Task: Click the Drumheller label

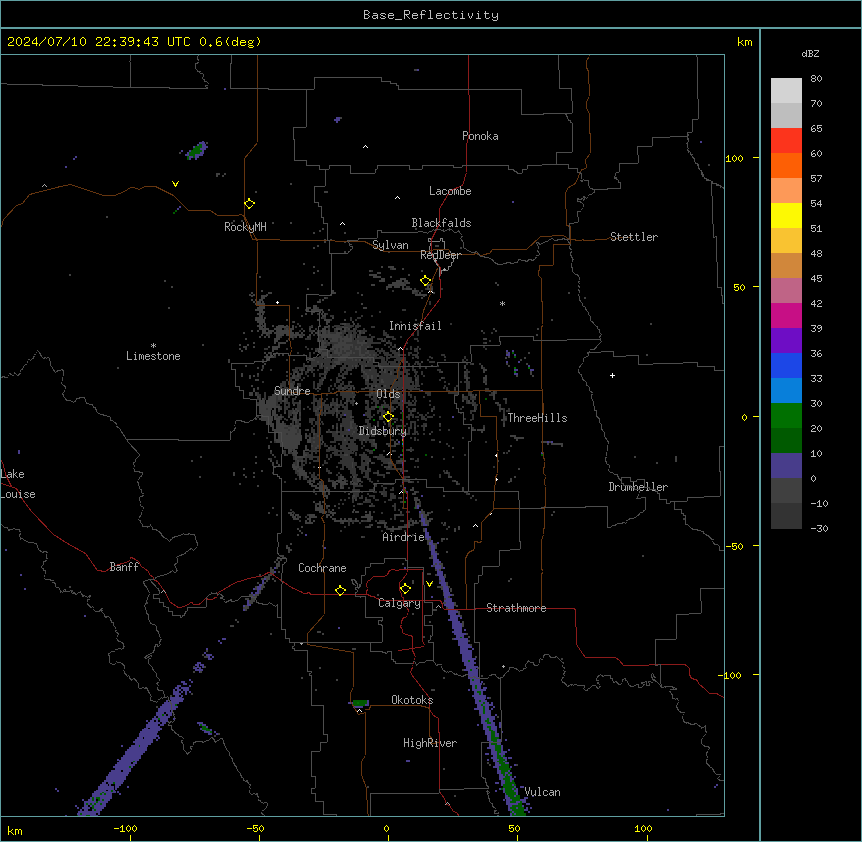Action: coord(638,487)
